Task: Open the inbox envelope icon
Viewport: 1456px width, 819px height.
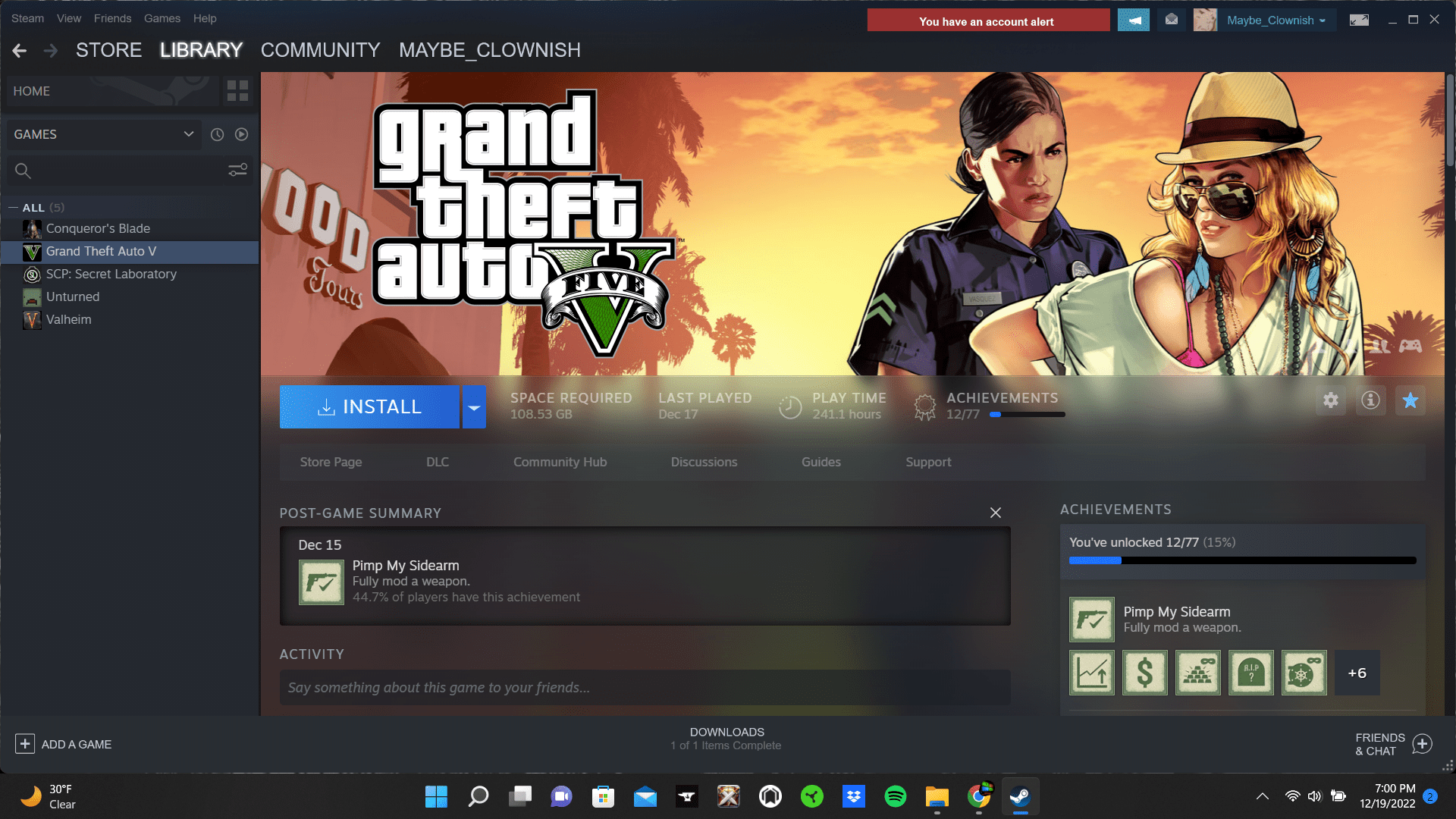Action: click(1171, 20)
